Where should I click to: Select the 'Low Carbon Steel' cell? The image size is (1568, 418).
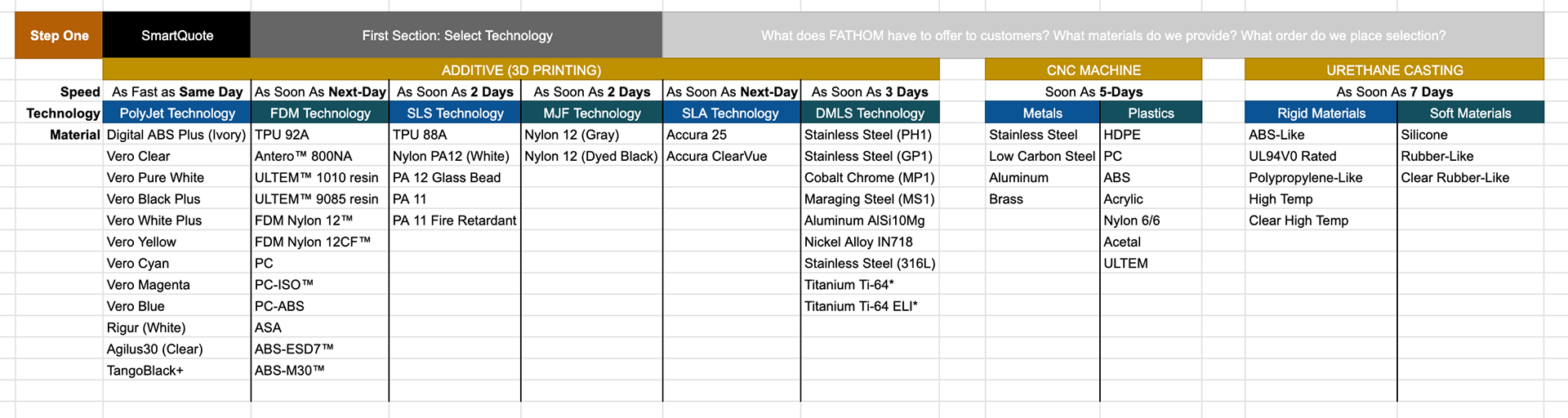[1043, 155]
